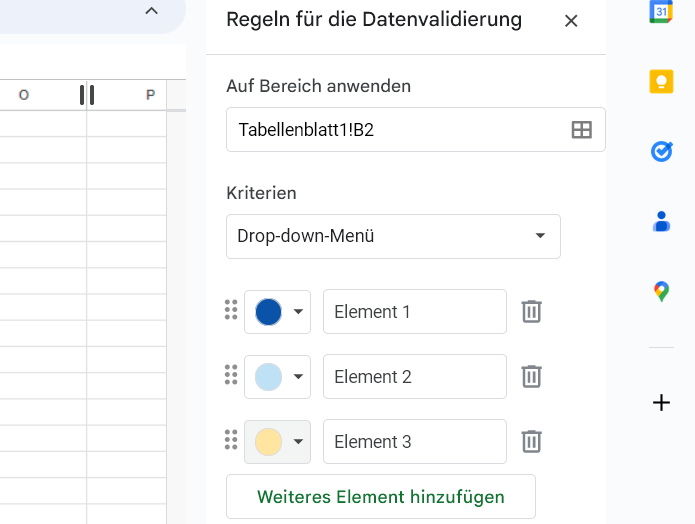Open the color dropdown for Element 3
This screenshot has width=695, height=524.
point(298,442)
